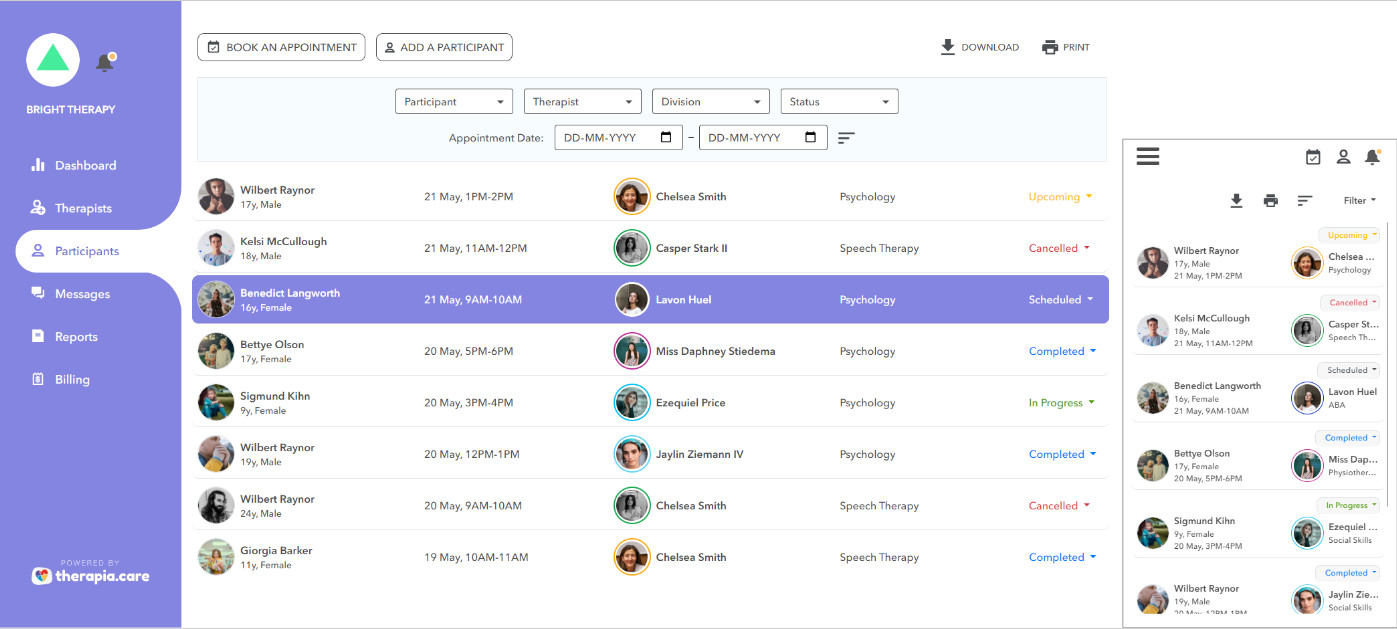The width and height of the screenshot is (1397, 629).
Task: Click the Book an Appointment button
Action: 281,47
